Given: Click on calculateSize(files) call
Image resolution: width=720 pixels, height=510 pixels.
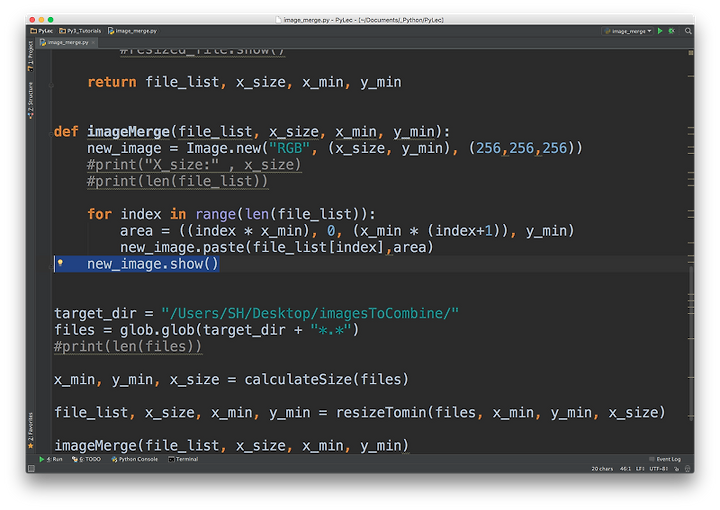Looking at the screenshot, I should coord(326,380).
